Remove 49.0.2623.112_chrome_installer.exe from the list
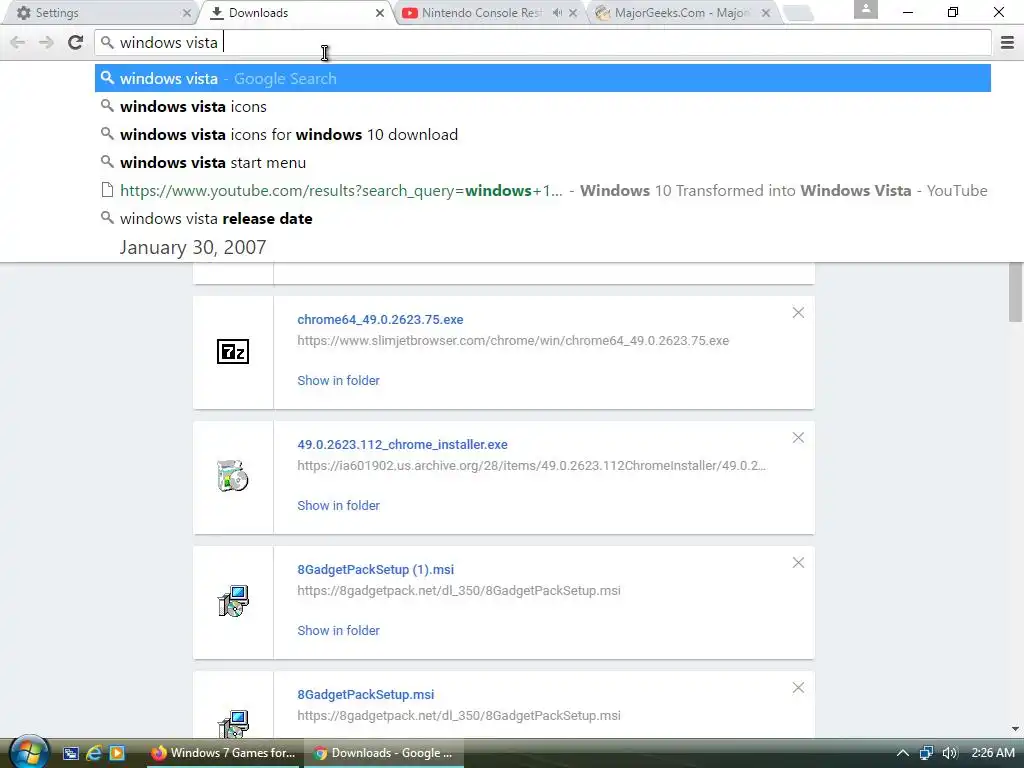This screenshot has height=768, width=1024. point(798,438)
